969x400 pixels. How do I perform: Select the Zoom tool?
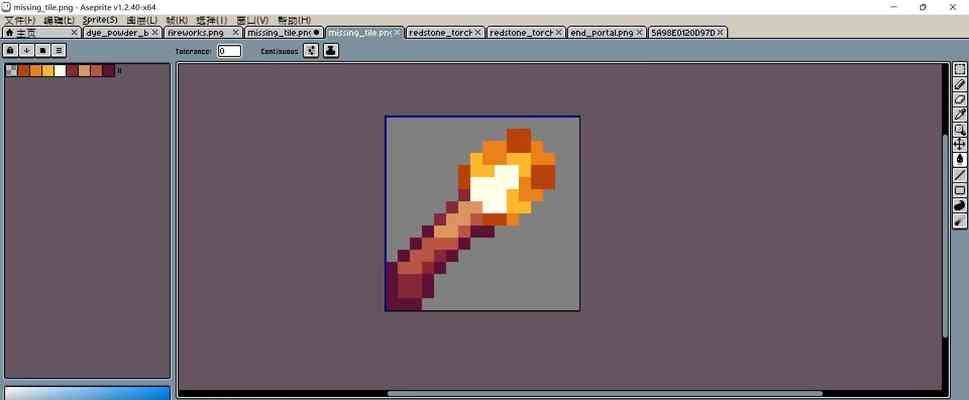click(x=960, y=129)
